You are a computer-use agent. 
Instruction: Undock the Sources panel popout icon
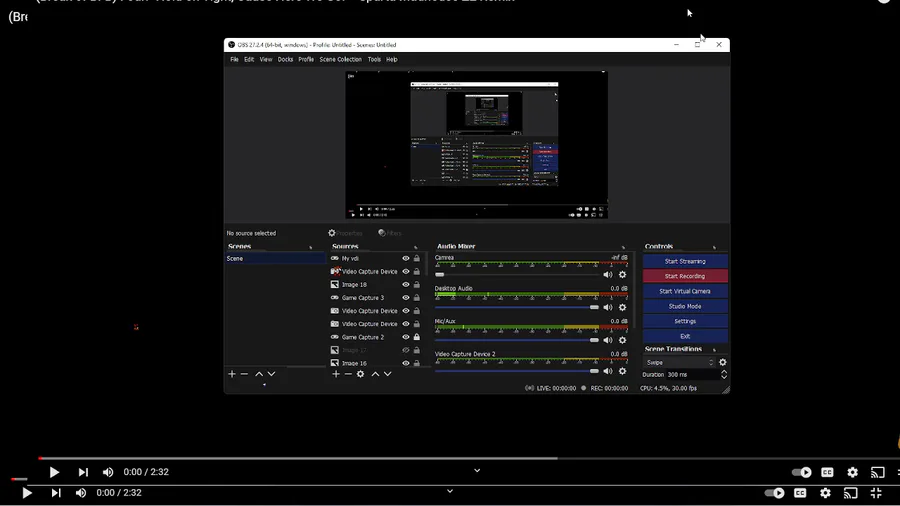416,247
